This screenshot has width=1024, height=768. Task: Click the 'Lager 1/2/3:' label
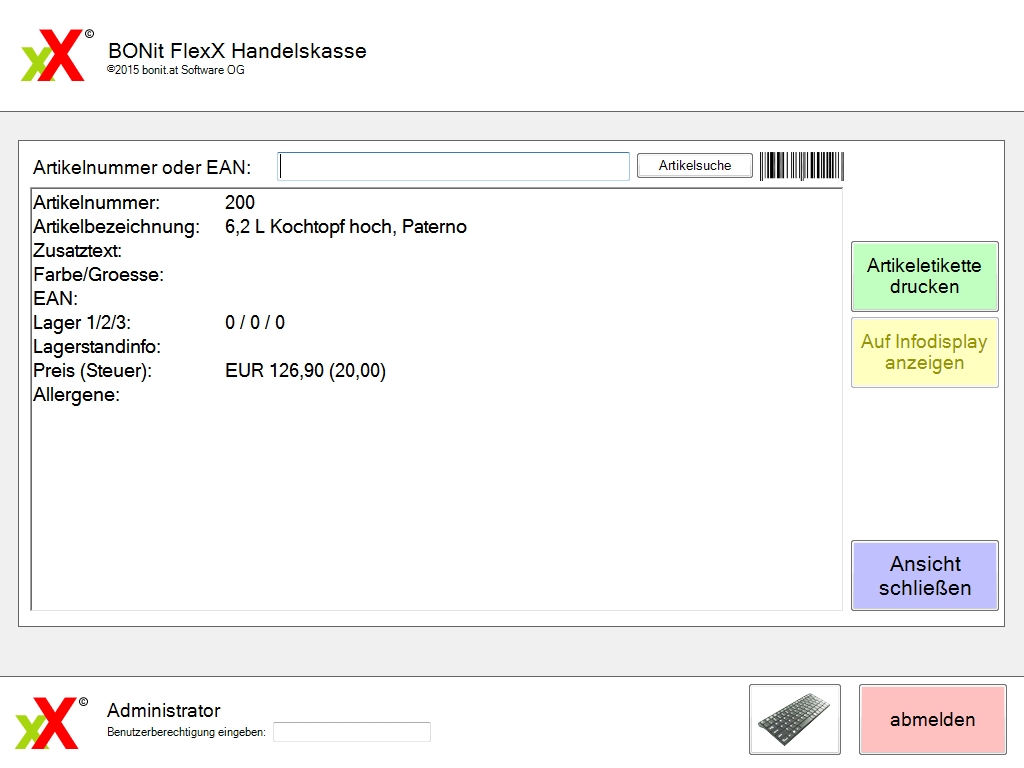(x=82, y=323)
